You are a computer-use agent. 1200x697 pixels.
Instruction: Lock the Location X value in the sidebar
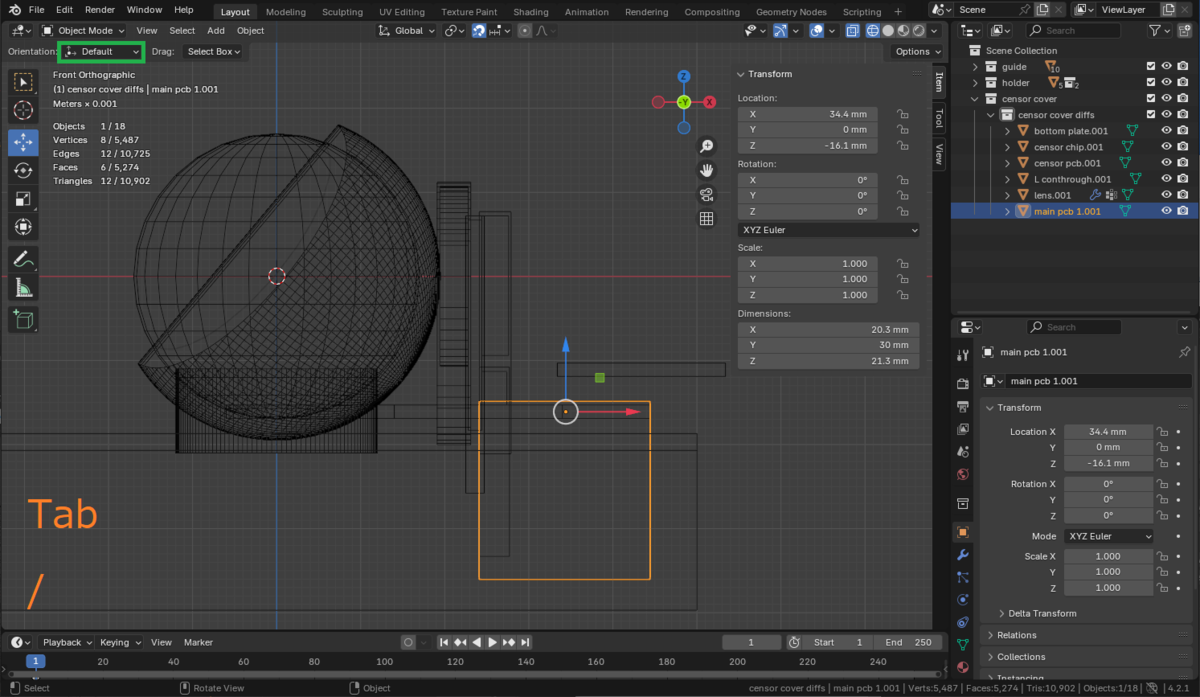(x=902, y=115)
